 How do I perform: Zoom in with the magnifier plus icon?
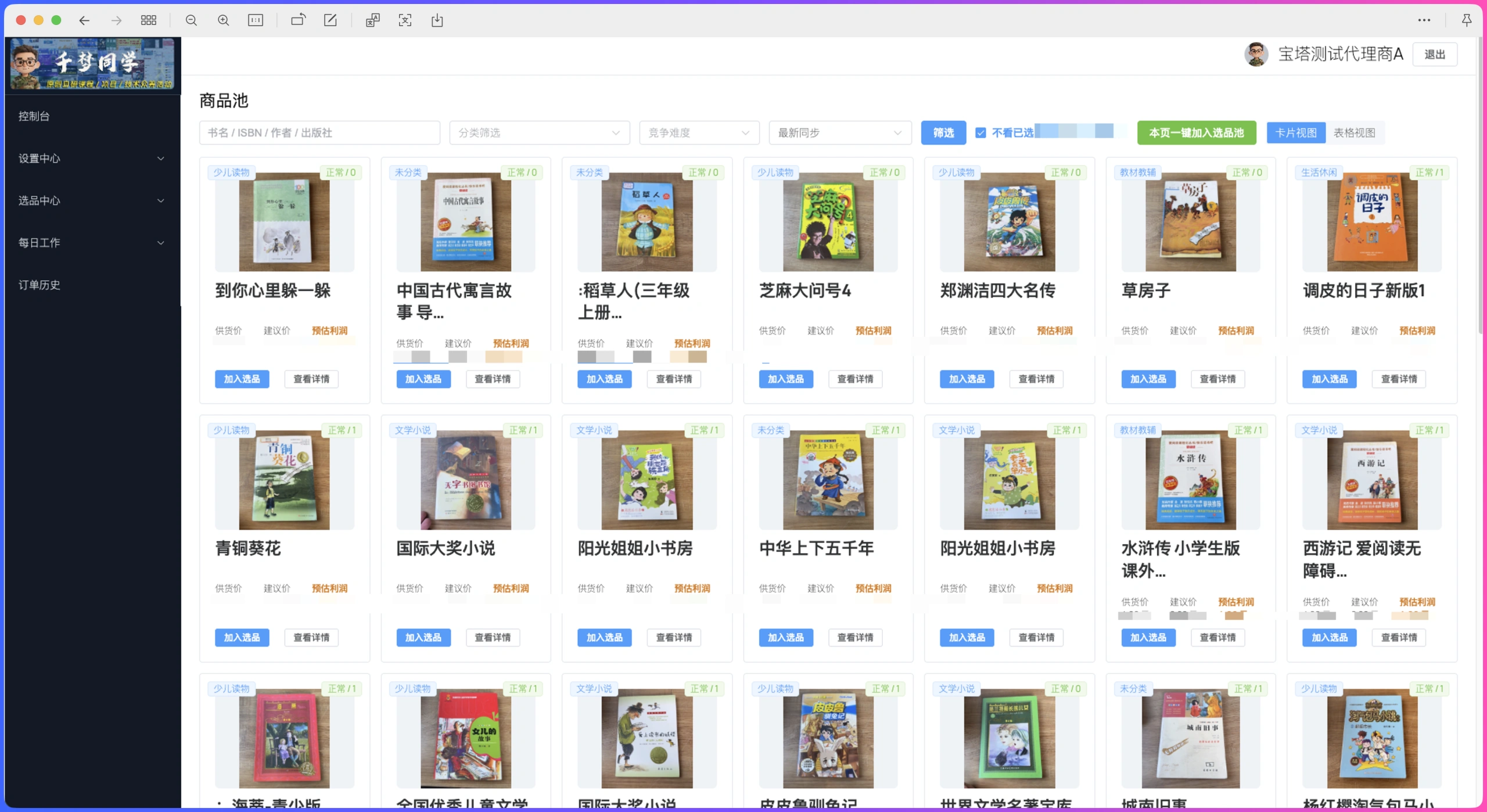[223, 20]
